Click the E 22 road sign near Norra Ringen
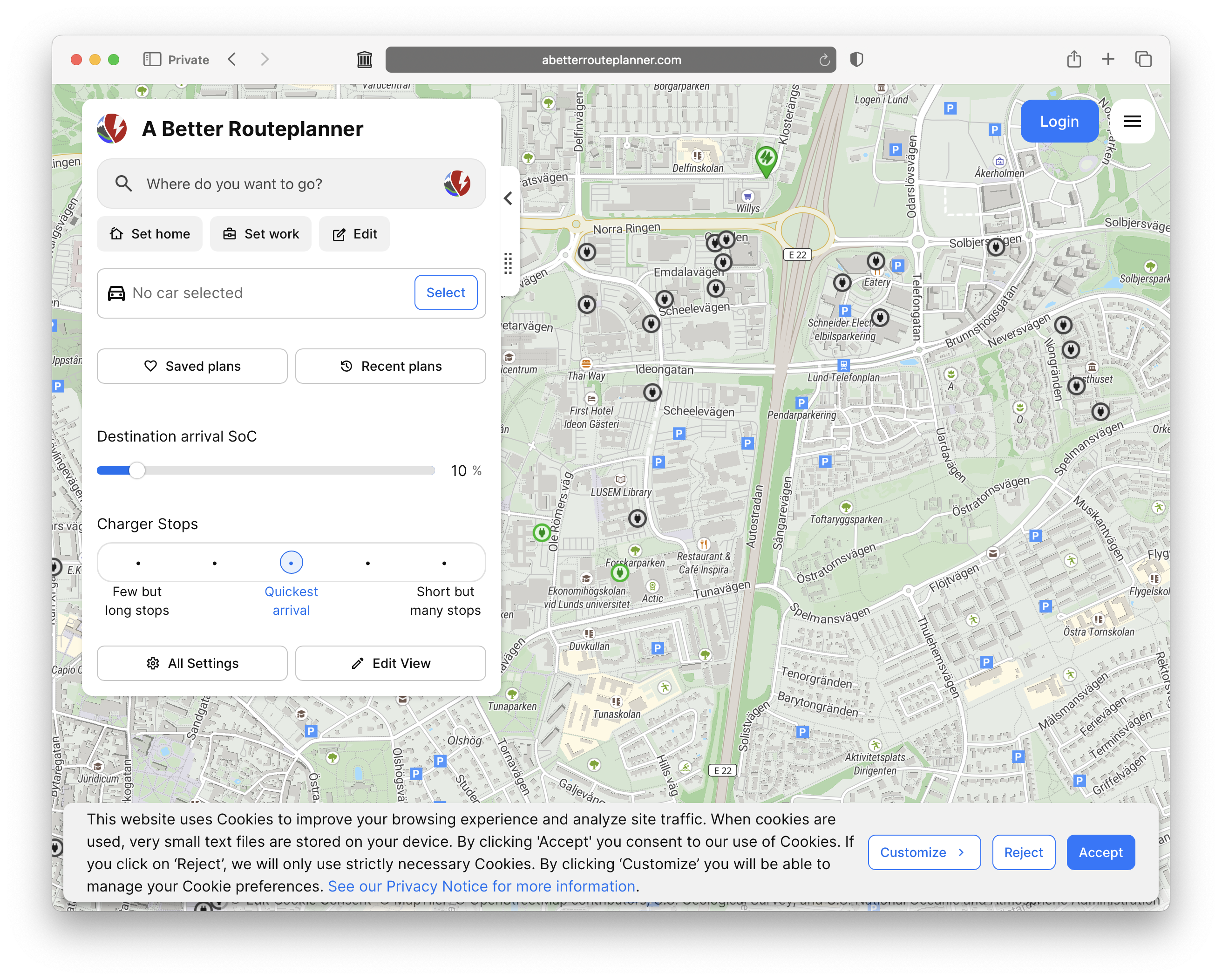1222x980 pixels. point(796,254)
